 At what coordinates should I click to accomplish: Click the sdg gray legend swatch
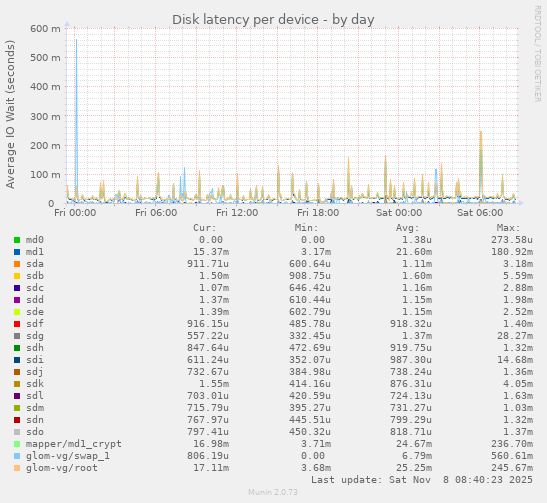(x=17, y=336)
